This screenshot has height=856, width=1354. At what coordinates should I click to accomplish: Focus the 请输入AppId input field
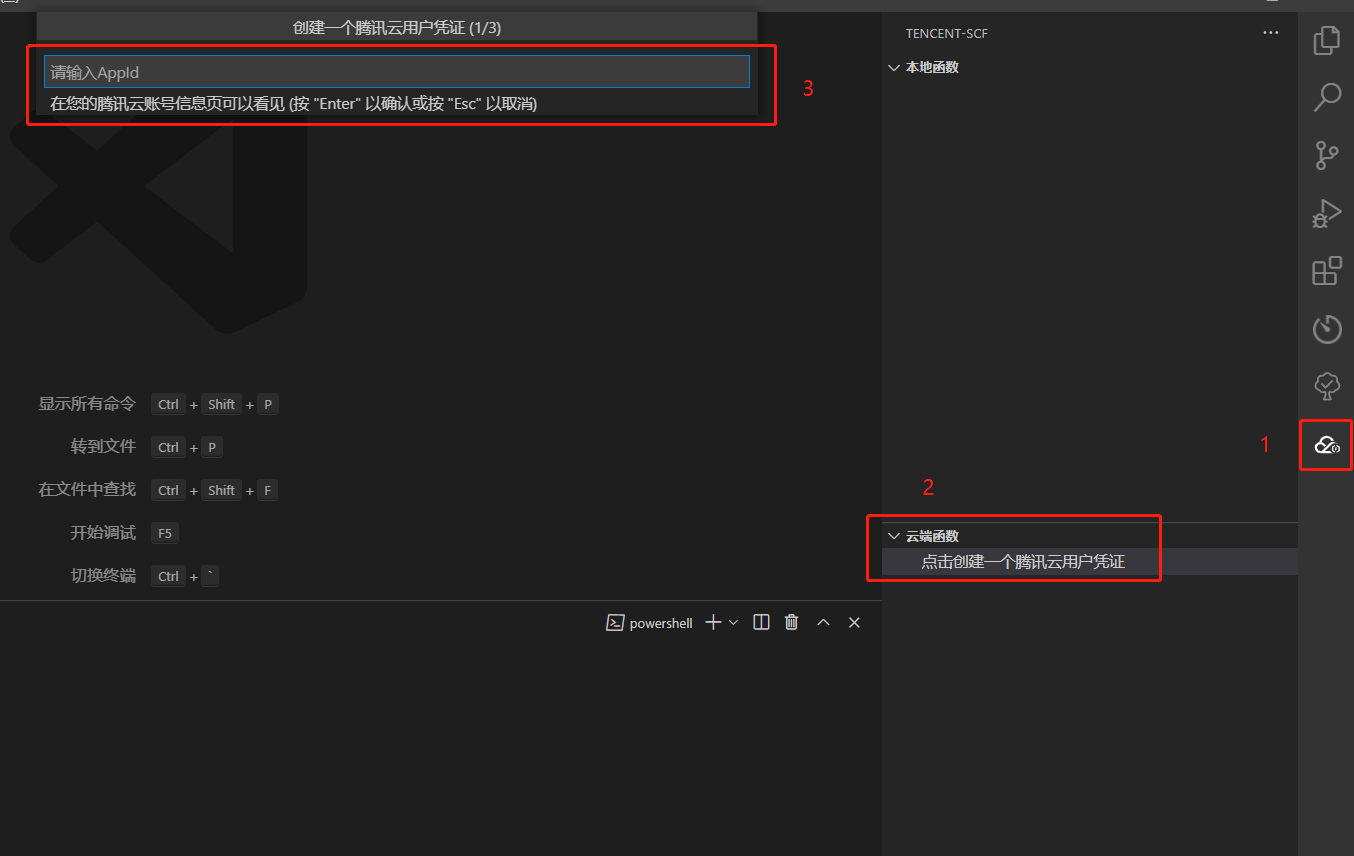click(x=397, y=72)
